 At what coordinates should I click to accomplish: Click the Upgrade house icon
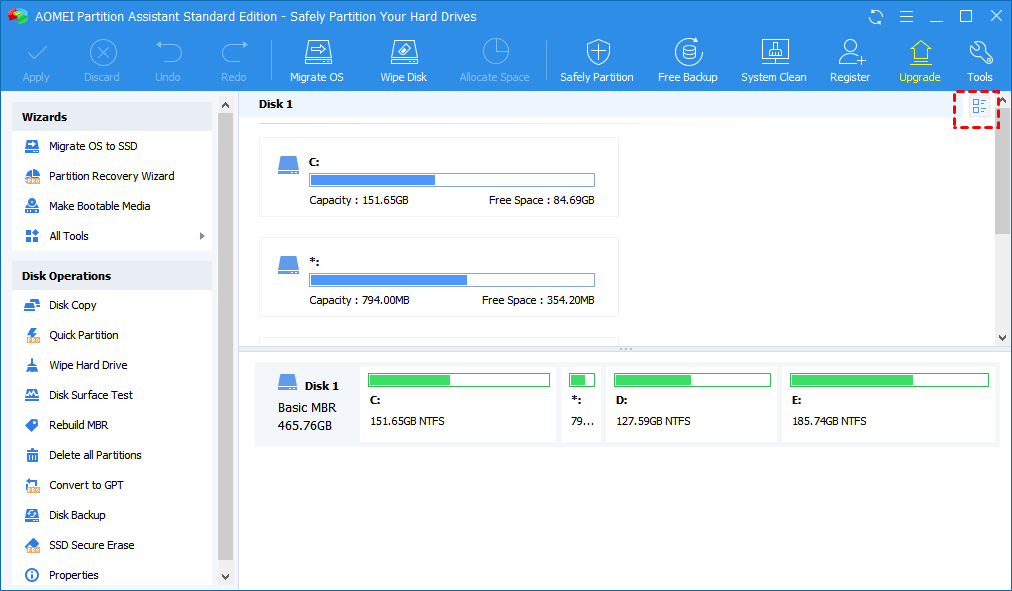pos(920,52)
